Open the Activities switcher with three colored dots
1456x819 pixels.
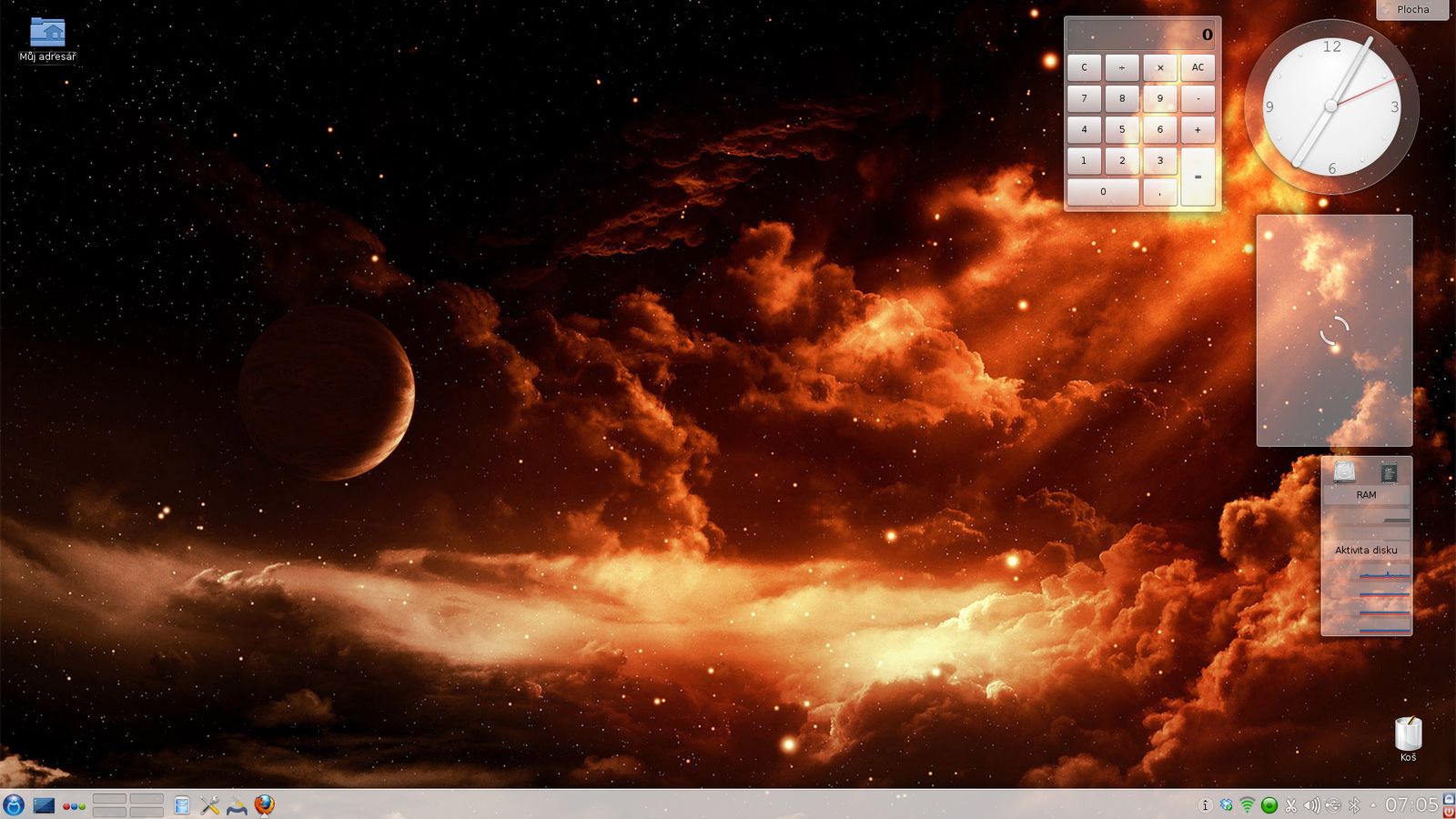click(74, 806)
